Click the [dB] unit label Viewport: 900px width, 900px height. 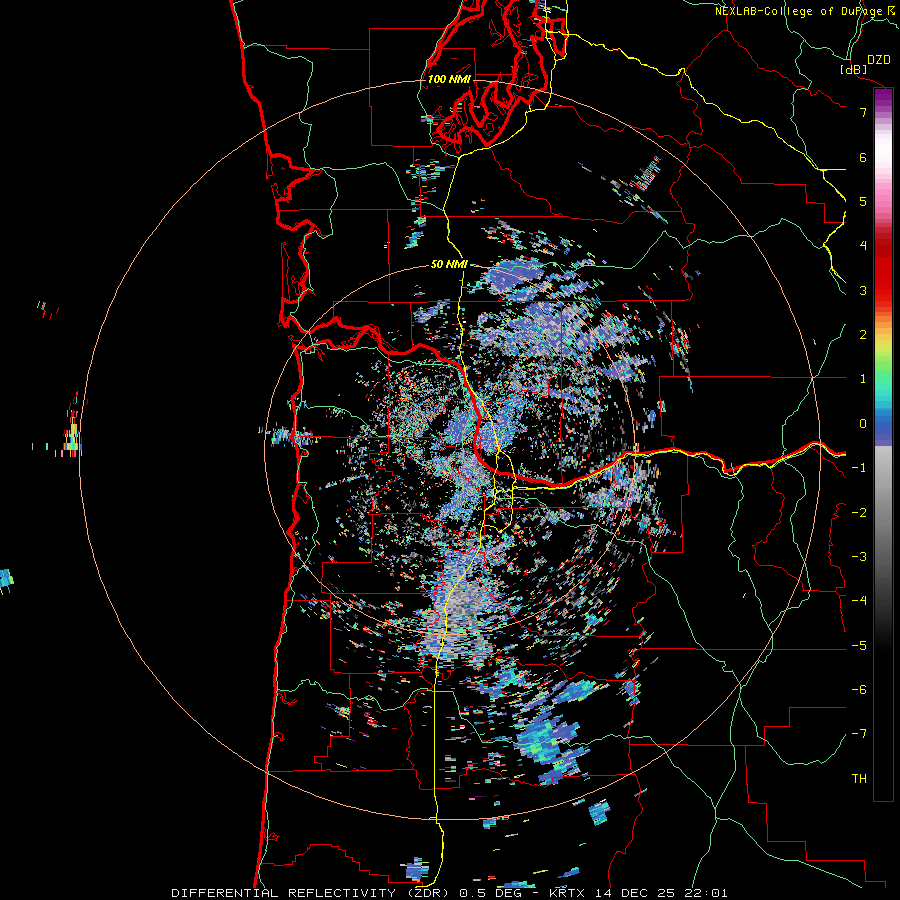click(854, 69)
